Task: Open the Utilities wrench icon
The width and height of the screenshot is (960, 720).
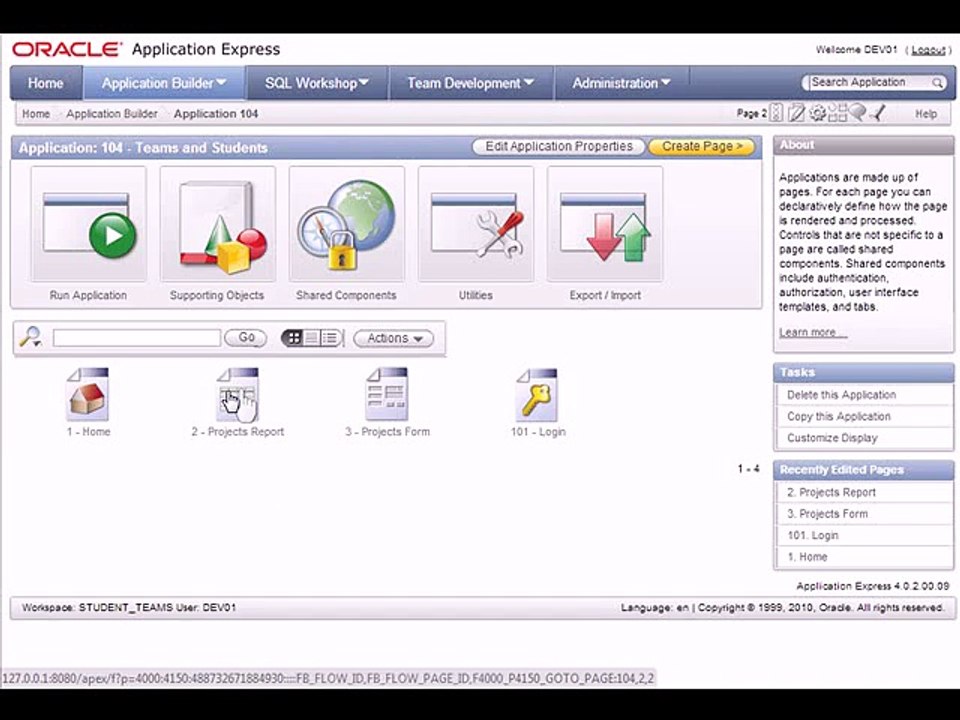Action: click(x=476, y=224)
